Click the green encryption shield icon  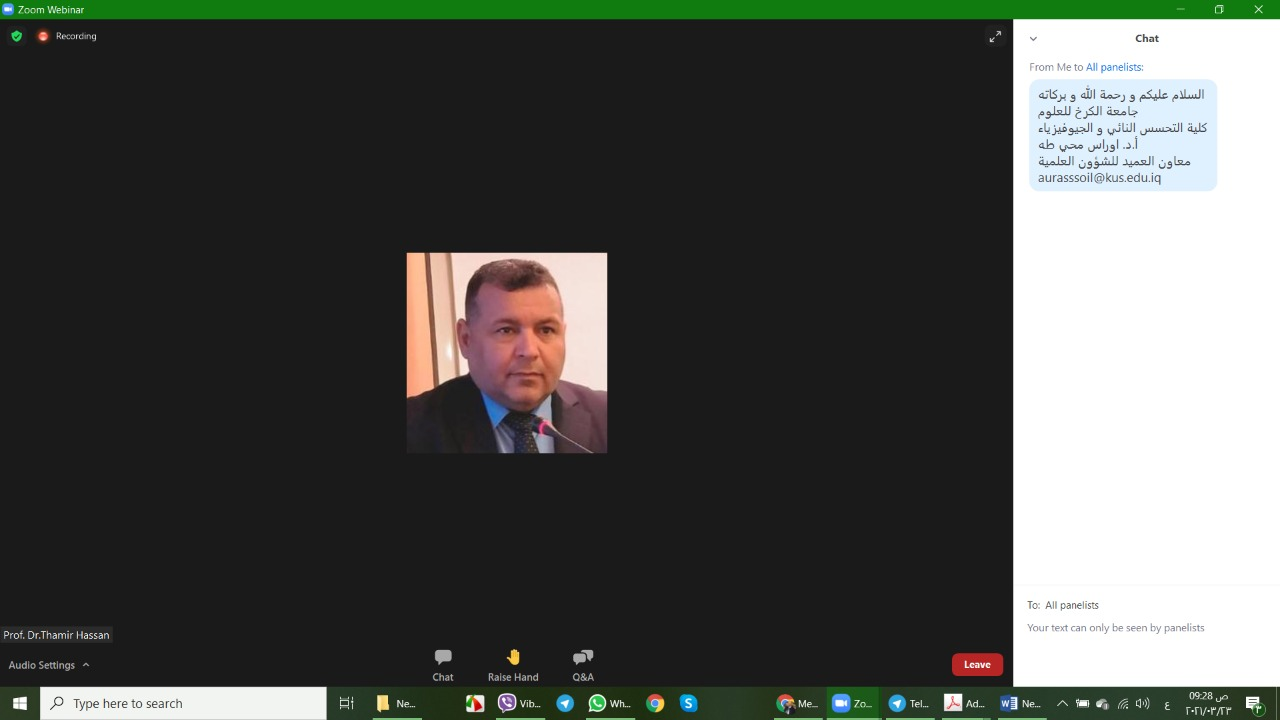click(x=16, y=36)
